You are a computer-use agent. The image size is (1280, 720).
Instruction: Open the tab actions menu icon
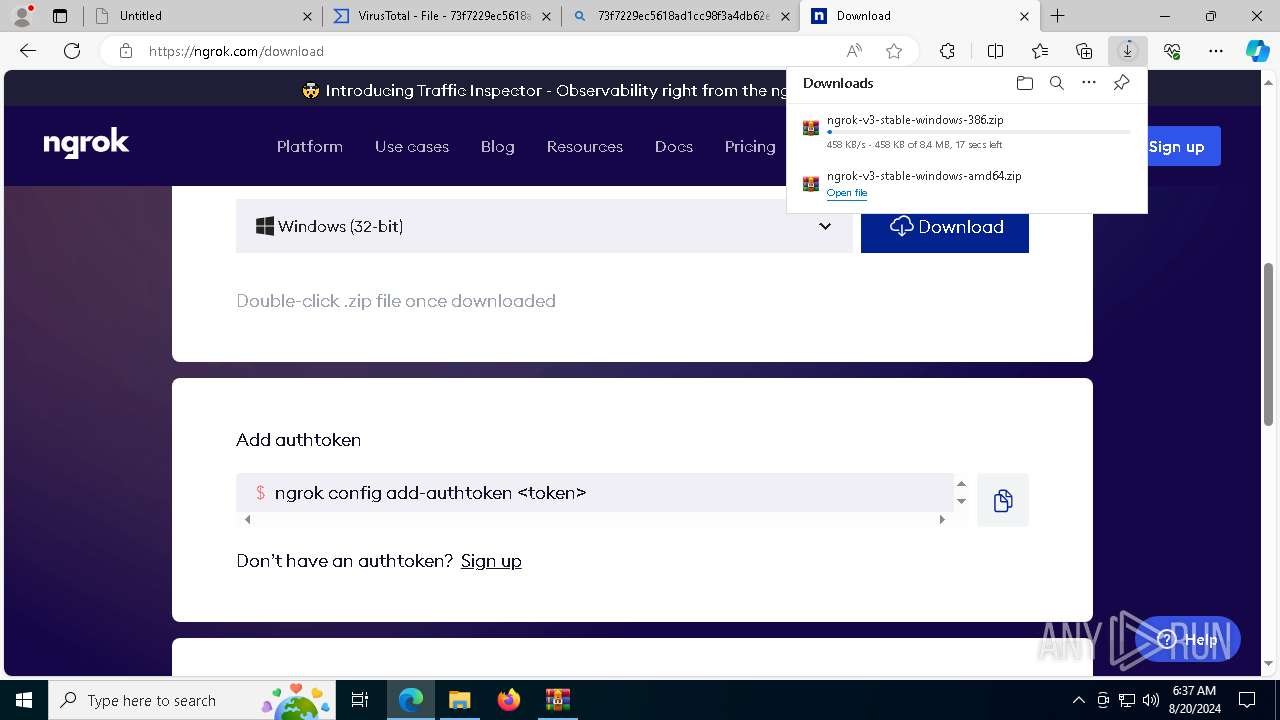pyautogui.click(x=60, y=16)
